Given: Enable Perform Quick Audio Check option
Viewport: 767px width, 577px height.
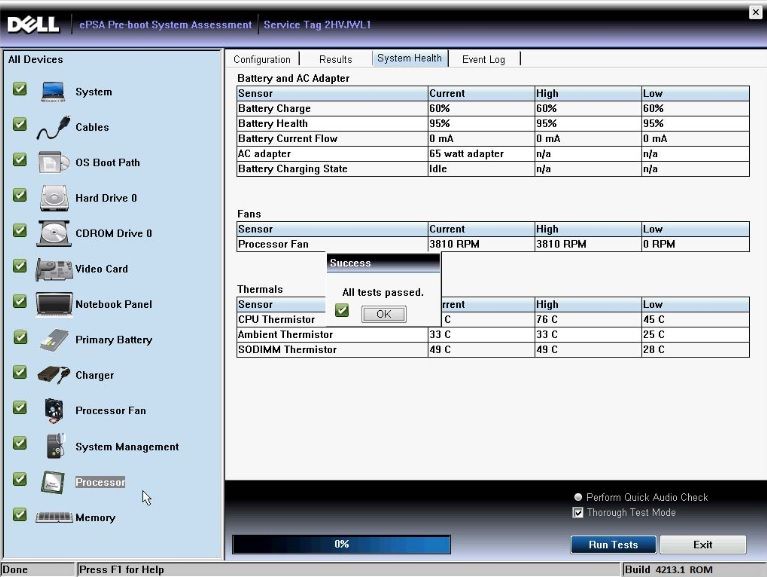Looking at the screenshot, I should [x=578, y=497].
